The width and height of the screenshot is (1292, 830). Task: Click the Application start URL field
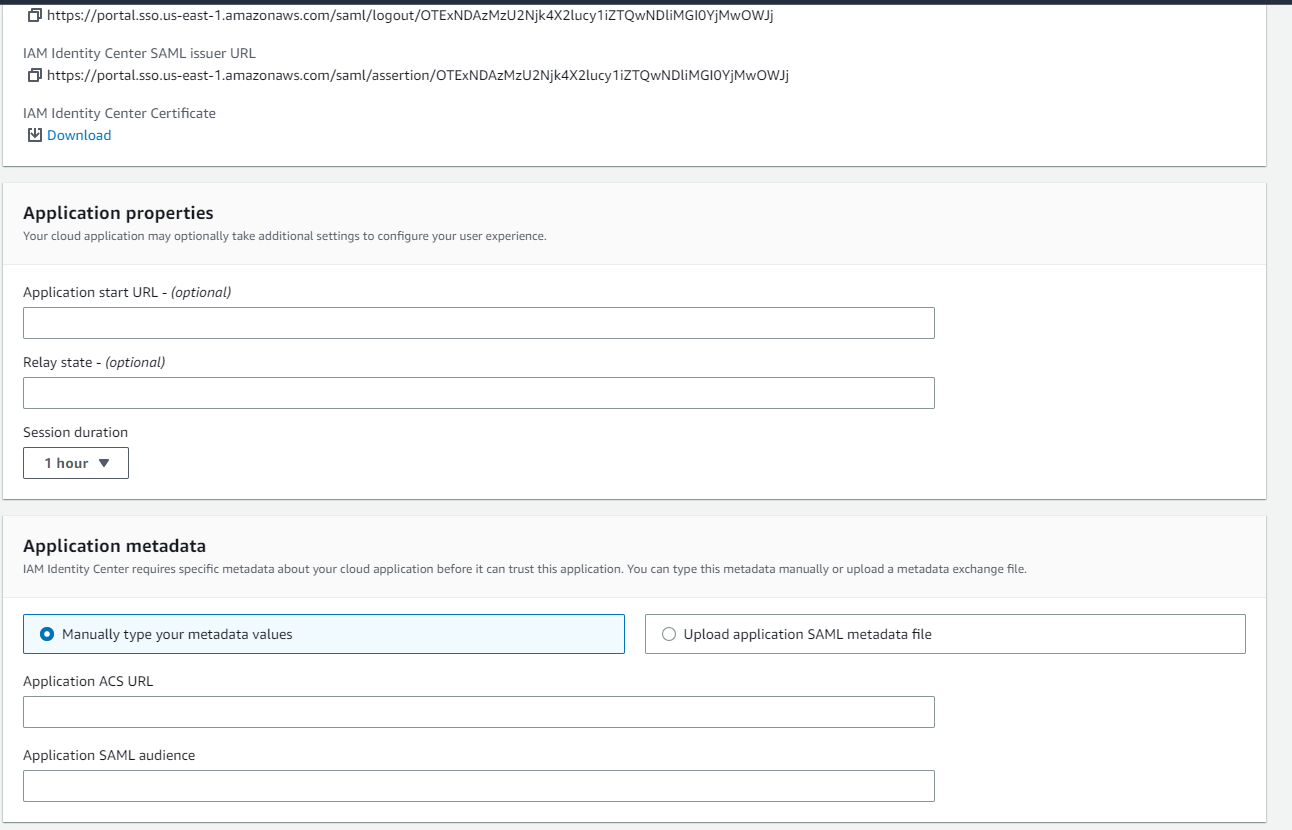click(x=478, y=323)
